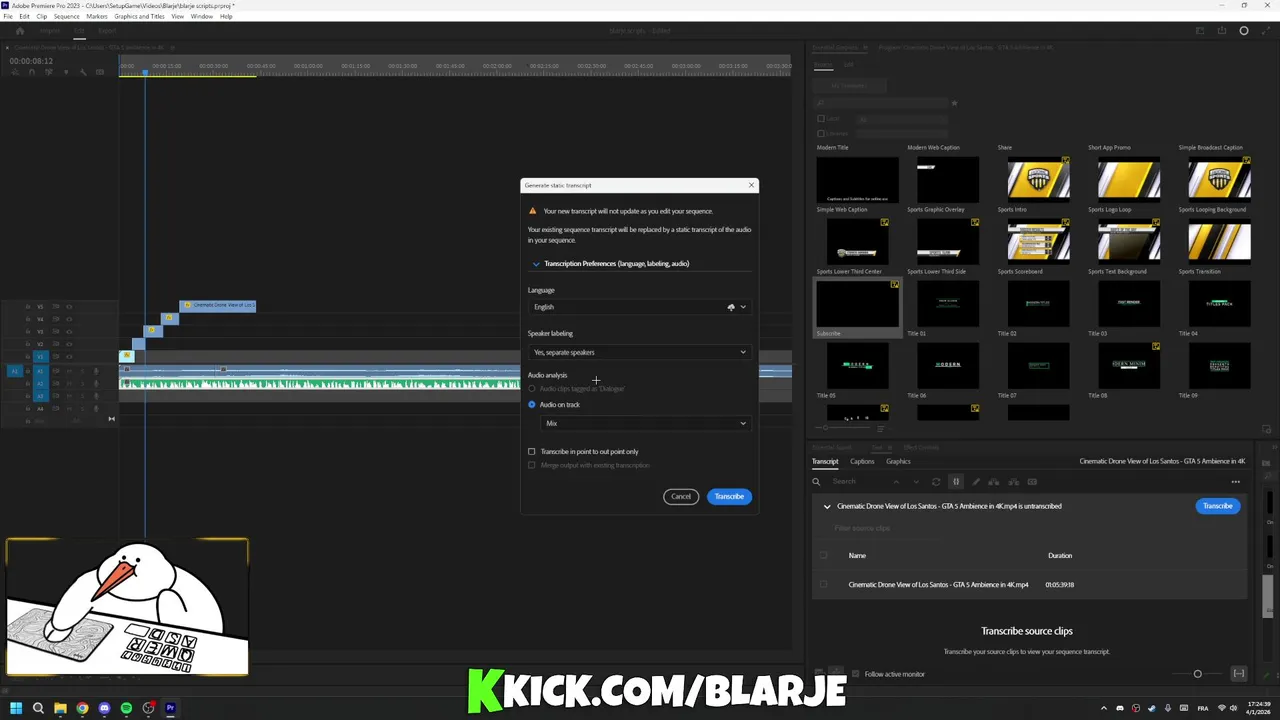Toggle Follow active monitor checkbox
Viewport: 1280px width, 720px height.
click(856, 674)
